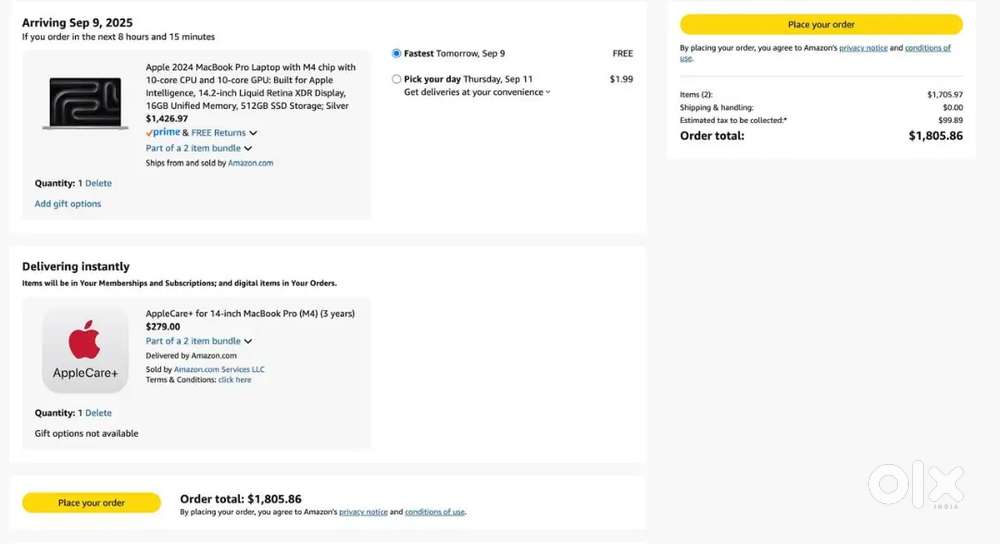
Task: Open Add gift options link
Action: click(x=68, y=203)
